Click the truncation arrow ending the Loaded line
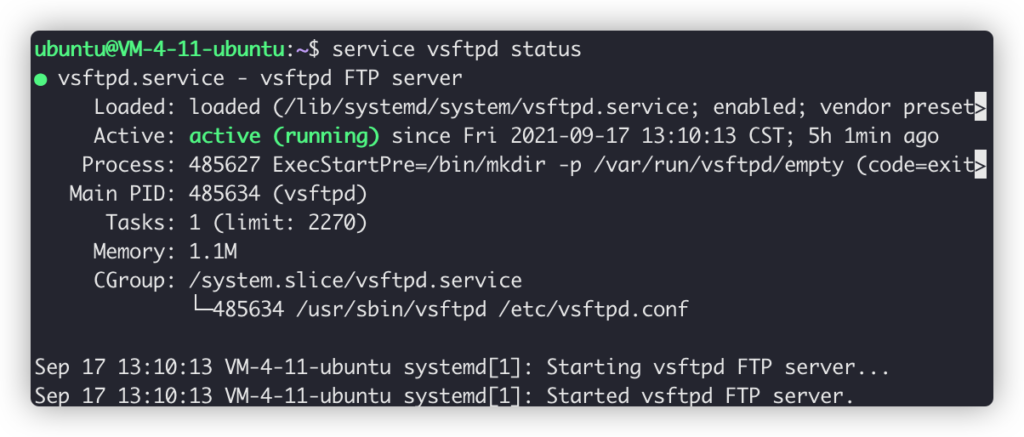The image size is (1024, 437). click(980, 107)
